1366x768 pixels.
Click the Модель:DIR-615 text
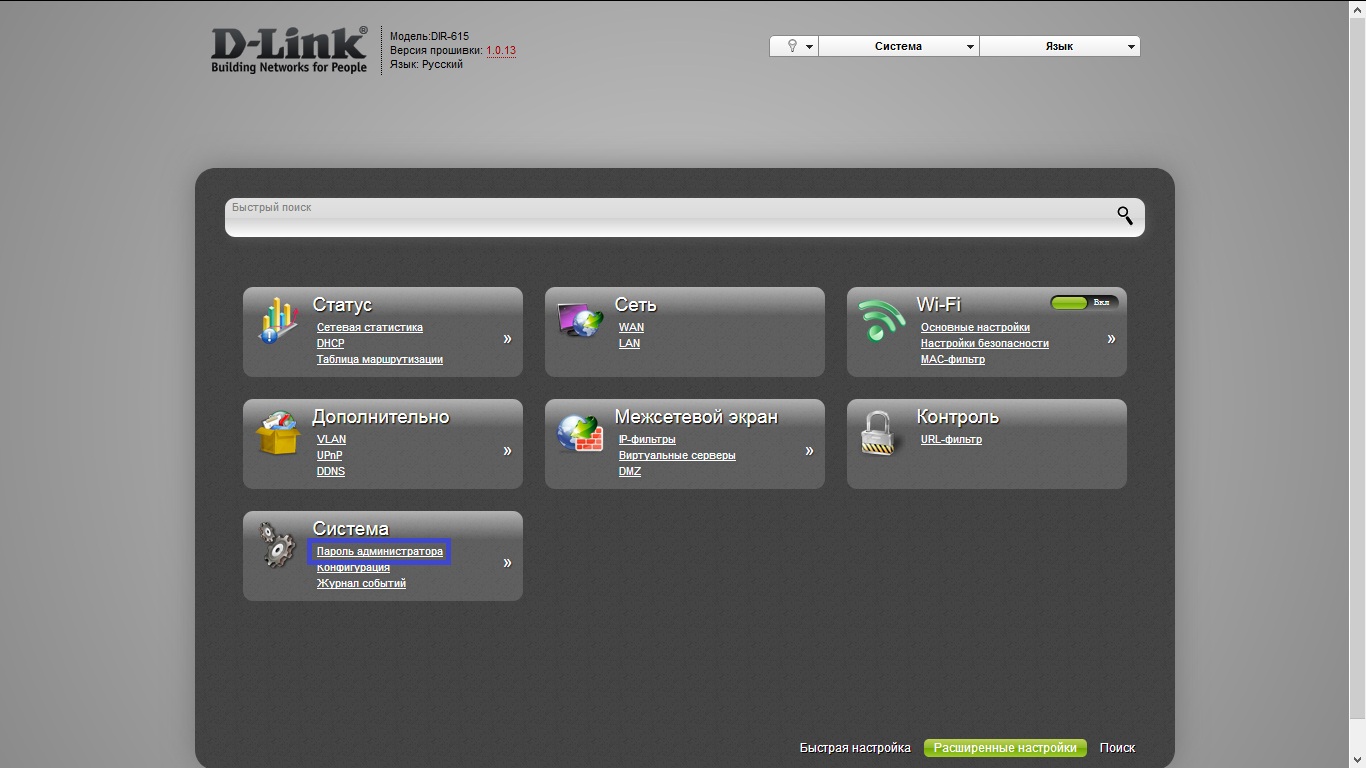(429, 36)
